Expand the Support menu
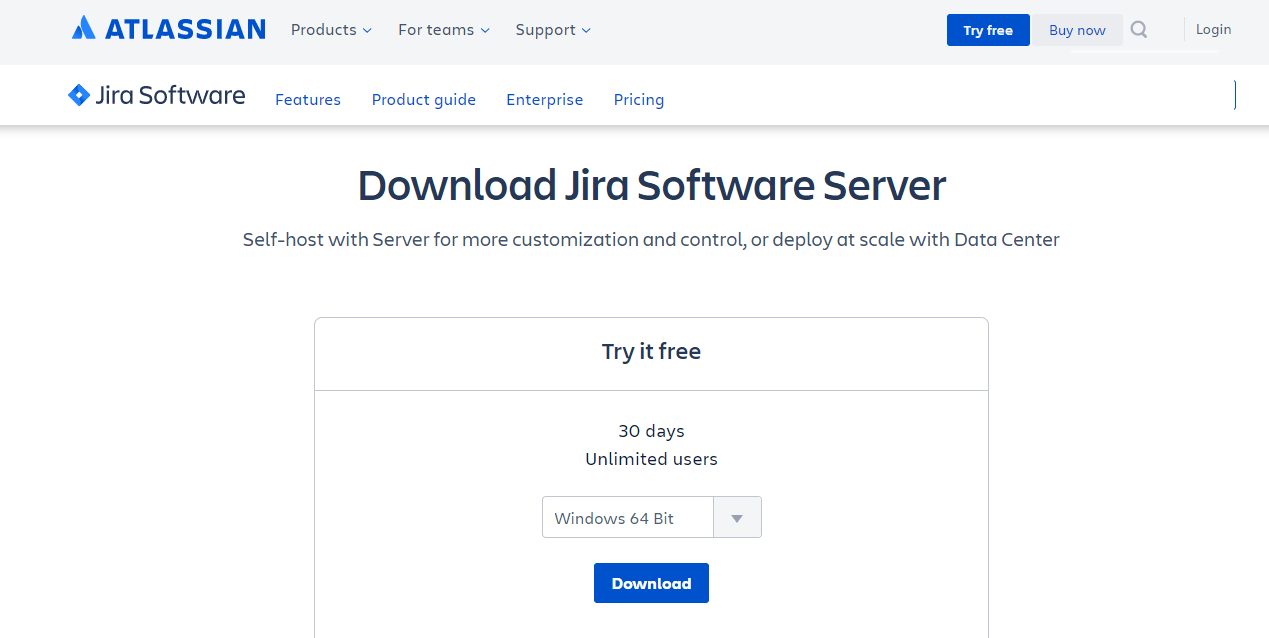Image resolution: width=1269 pixels, height=638 pixels. pos(553,30)
